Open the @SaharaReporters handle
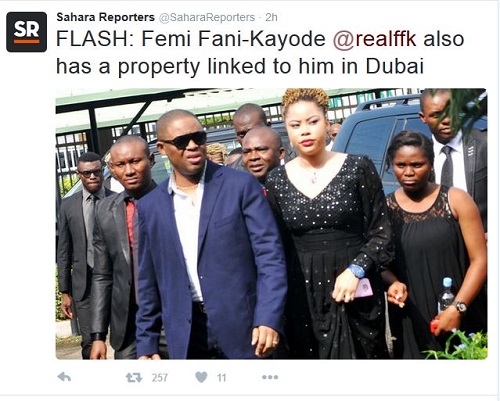This screenshot has height=401, width=500. (x=207, y=17)
